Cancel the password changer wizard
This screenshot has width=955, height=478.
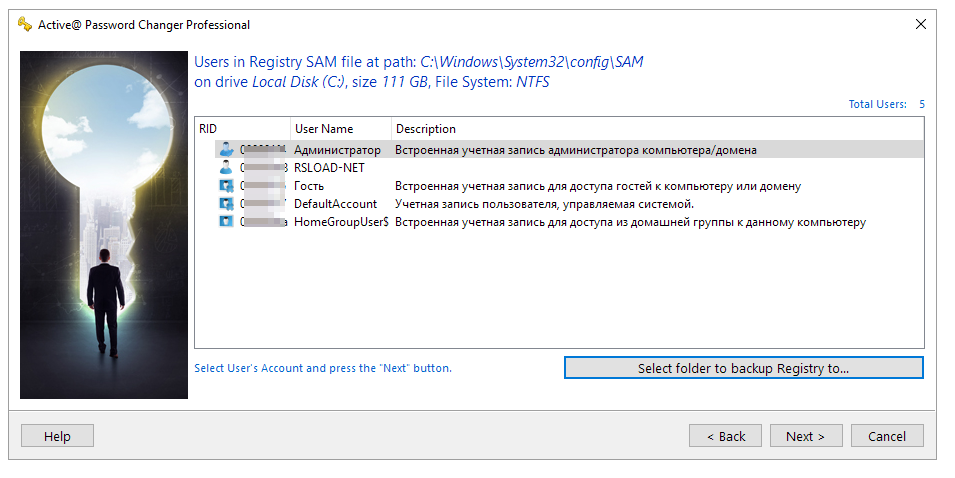887,436
